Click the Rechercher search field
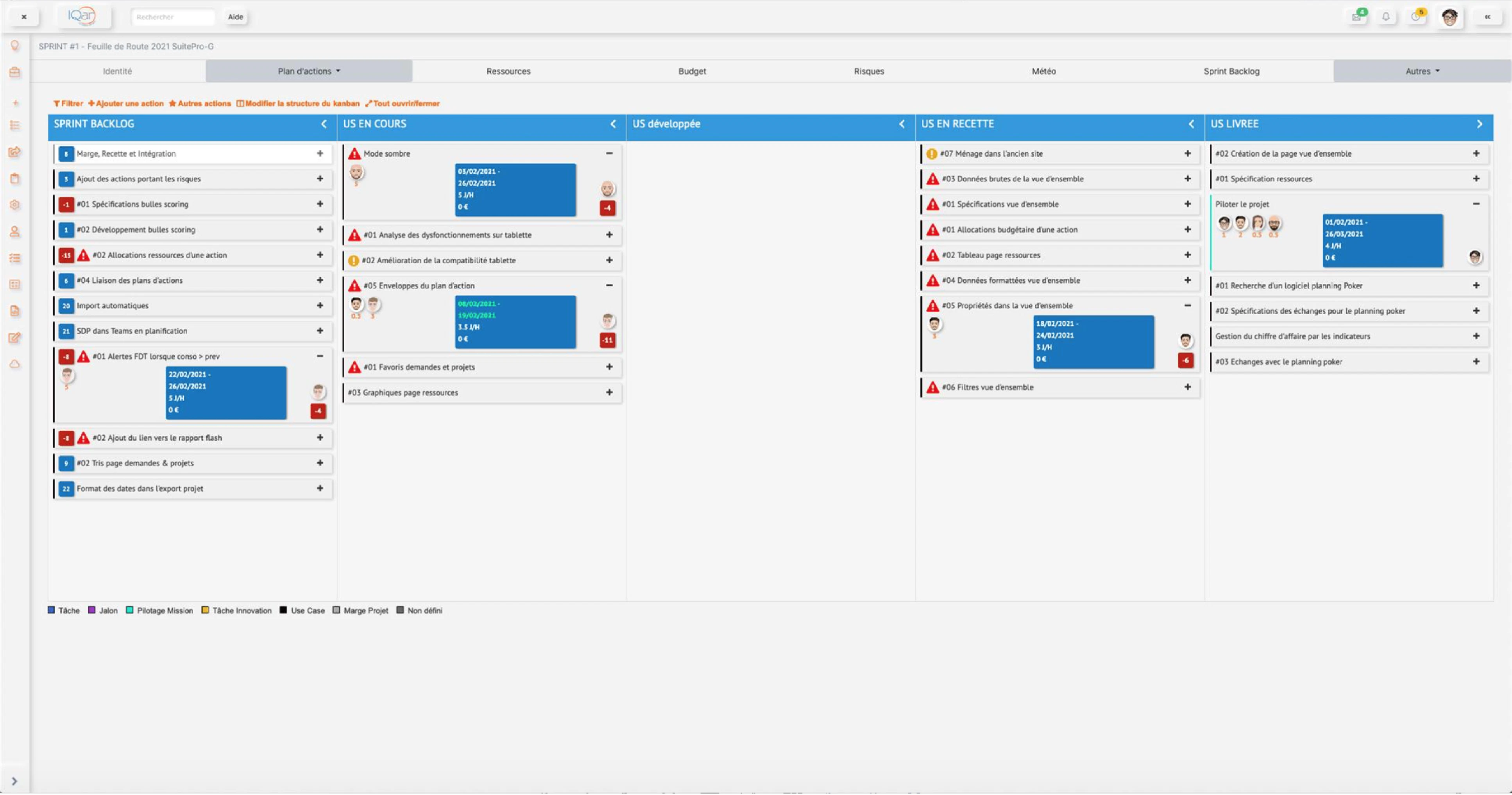 pos(173,17)
